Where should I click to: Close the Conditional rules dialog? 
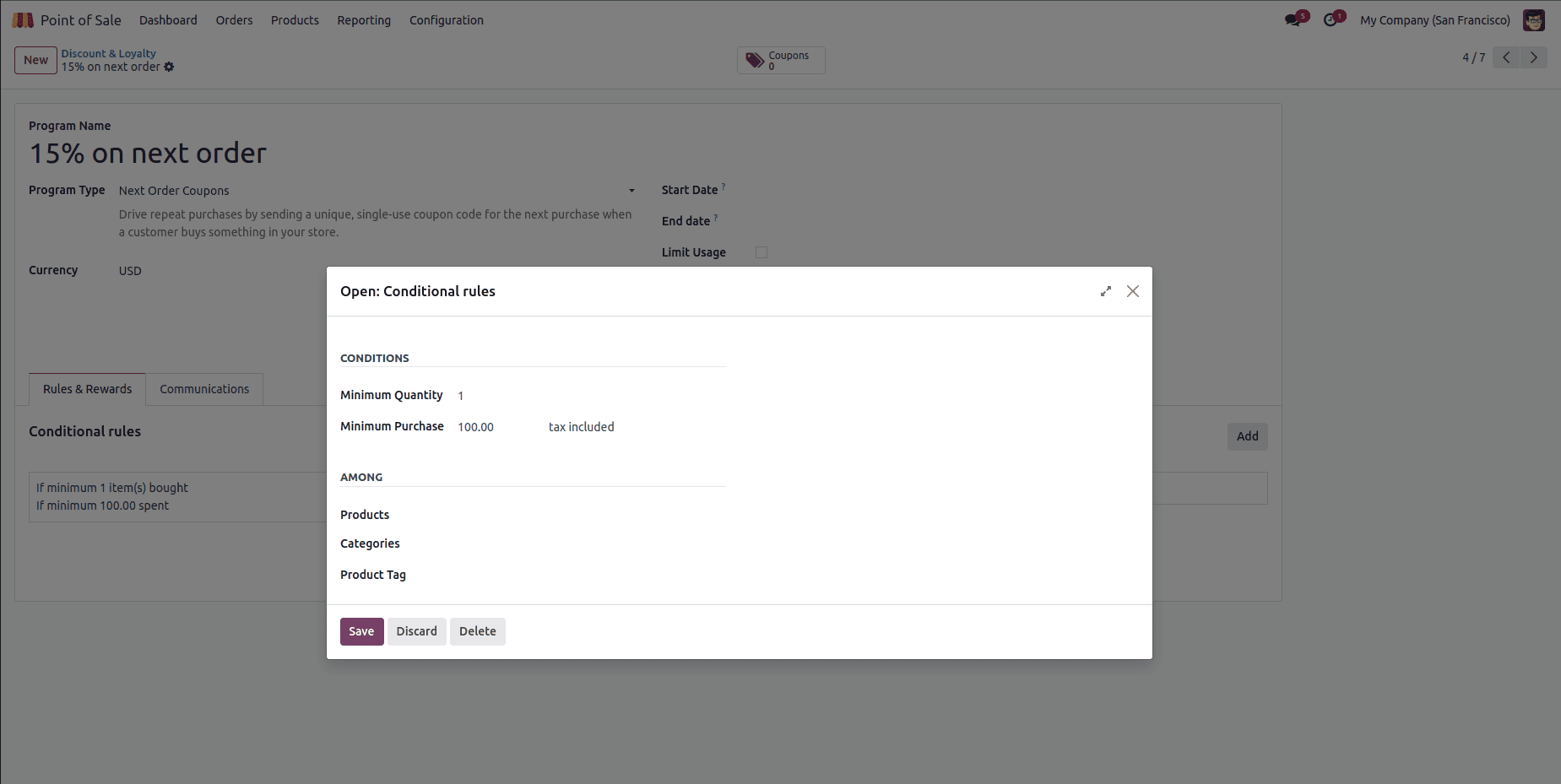(x=1133, y=291)
